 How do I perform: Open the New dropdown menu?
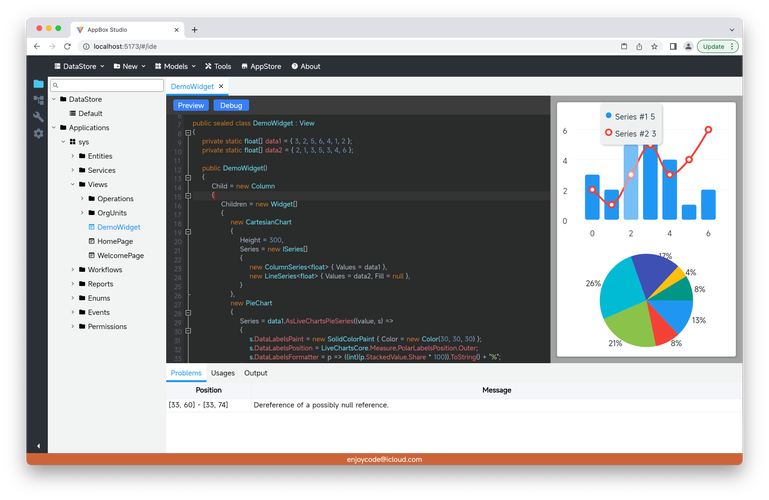[129, 66]
